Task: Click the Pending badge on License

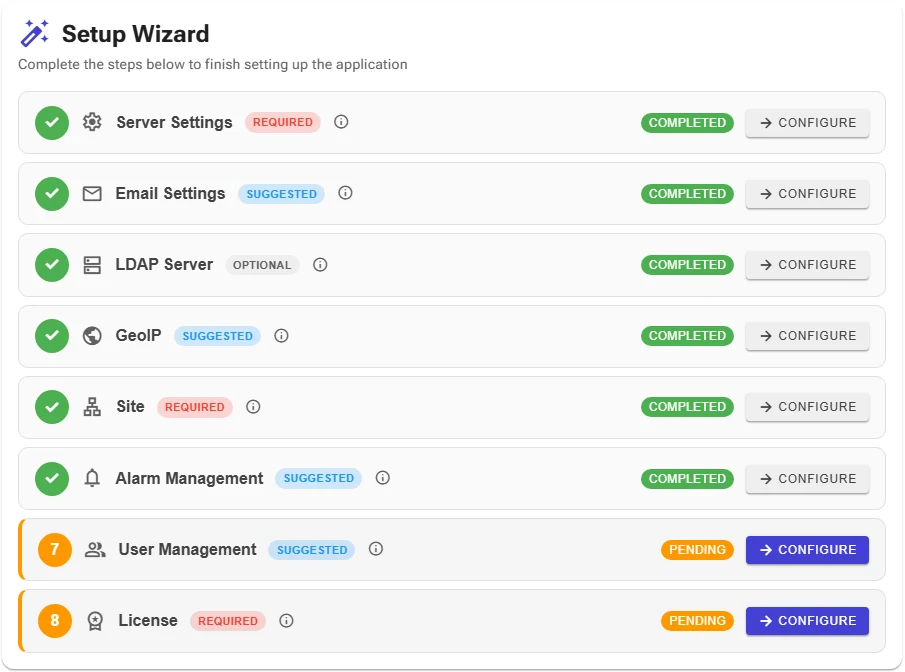Action: click(697, 621)
